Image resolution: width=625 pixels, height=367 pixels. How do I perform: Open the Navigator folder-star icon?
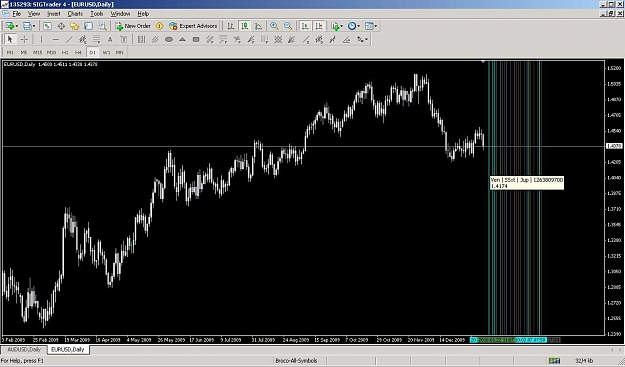tap(75, 26)
